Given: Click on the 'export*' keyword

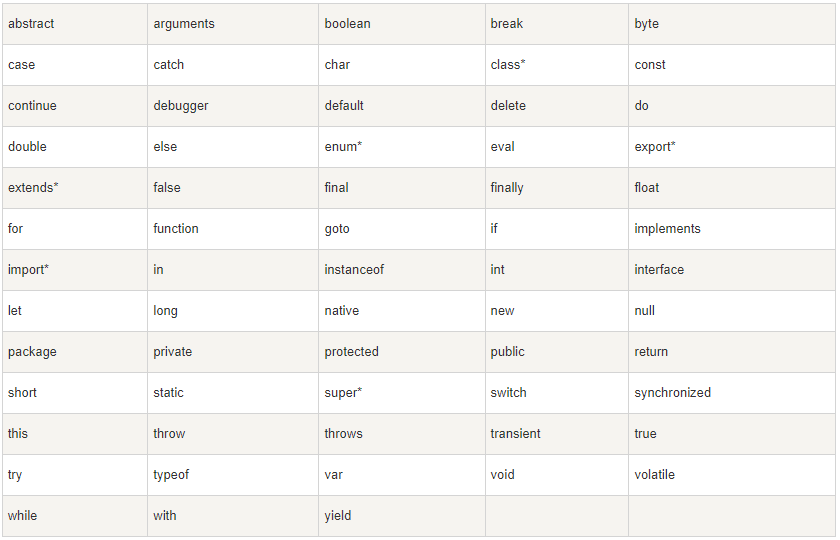Looking at the screenshot, I should pyautogui.click(x=655, y=147).
